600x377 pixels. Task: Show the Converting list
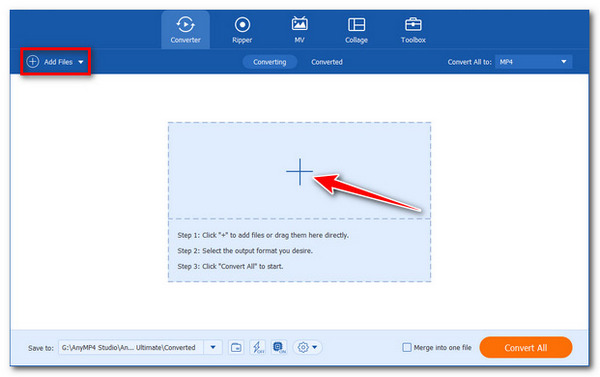tap(269, 62)
